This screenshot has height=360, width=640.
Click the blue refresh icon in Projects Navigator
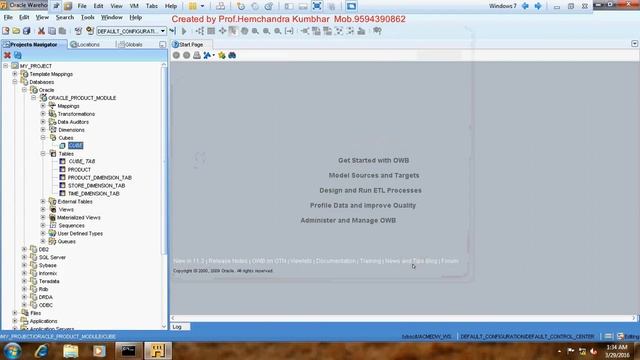18,55
